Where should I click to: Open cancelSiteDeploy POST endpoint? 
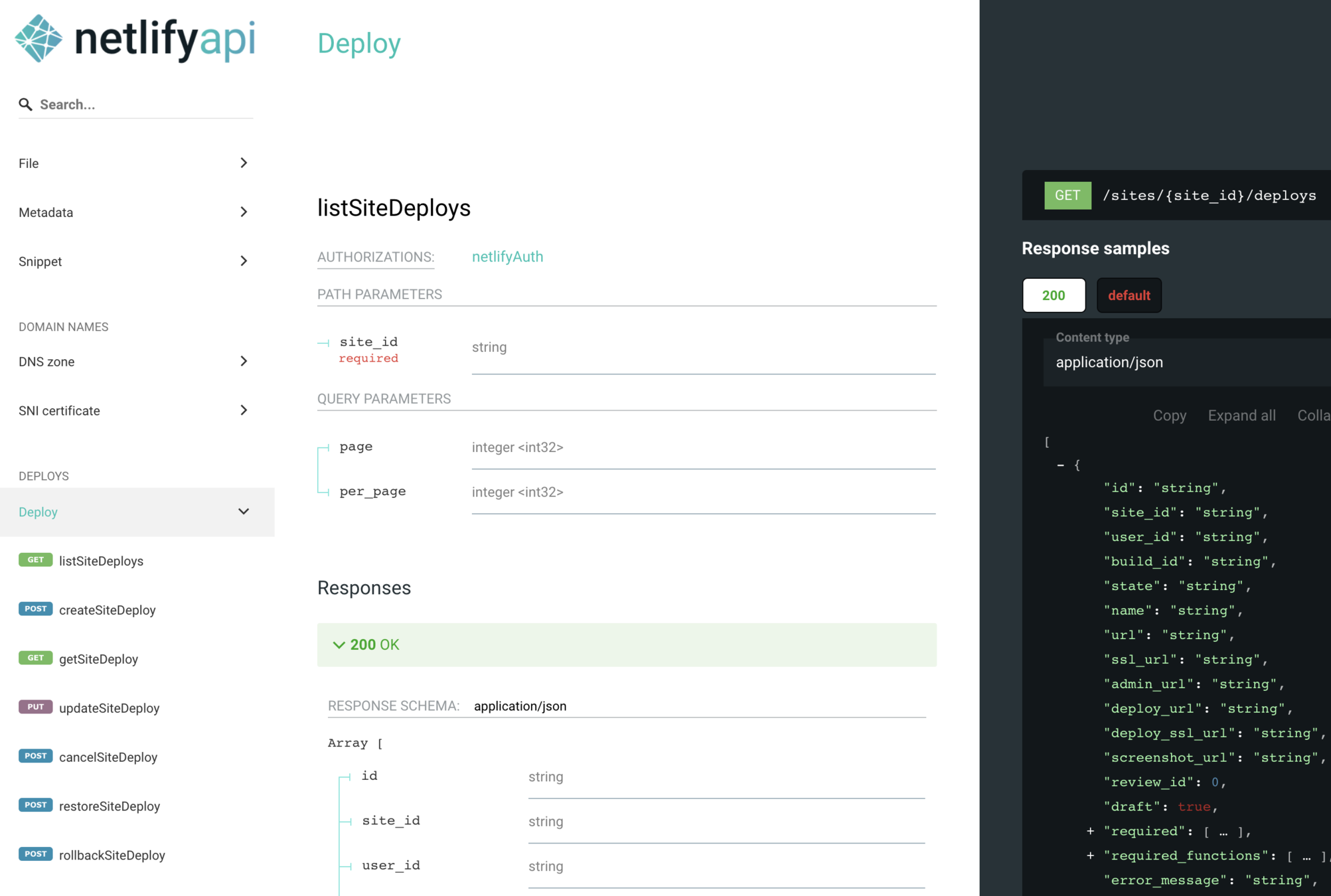108,757
